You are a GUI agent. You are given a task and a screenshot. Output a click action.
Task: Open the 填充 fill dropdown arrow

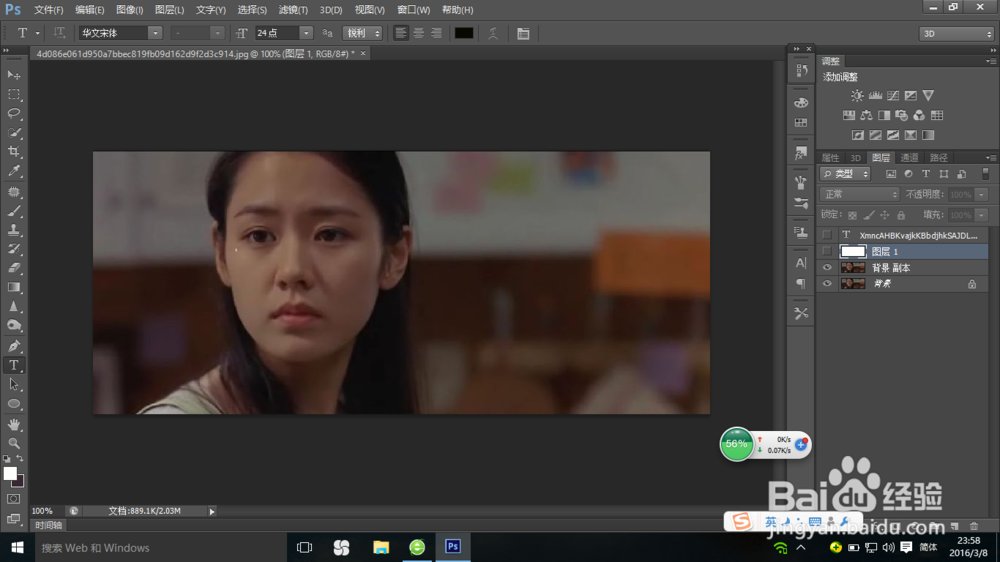pyautogui.click(x=982, y=215)
